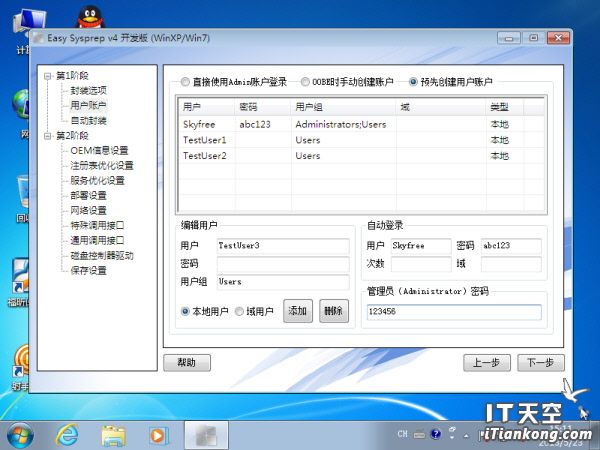Viewport: 600px width, 450px height.
Task: Open 磁盘控制器驱动 tree item
Action: point(102,255)
